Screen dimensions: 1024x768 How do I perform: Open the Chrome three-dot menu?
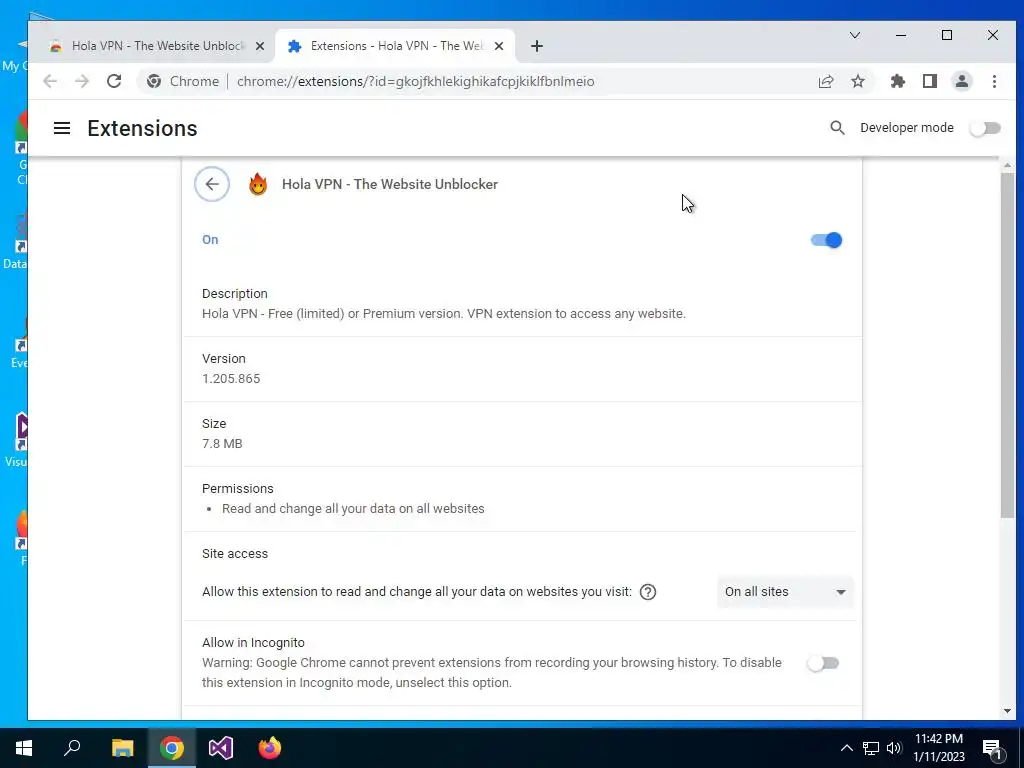pyautogui.click(x=994, y=81)
